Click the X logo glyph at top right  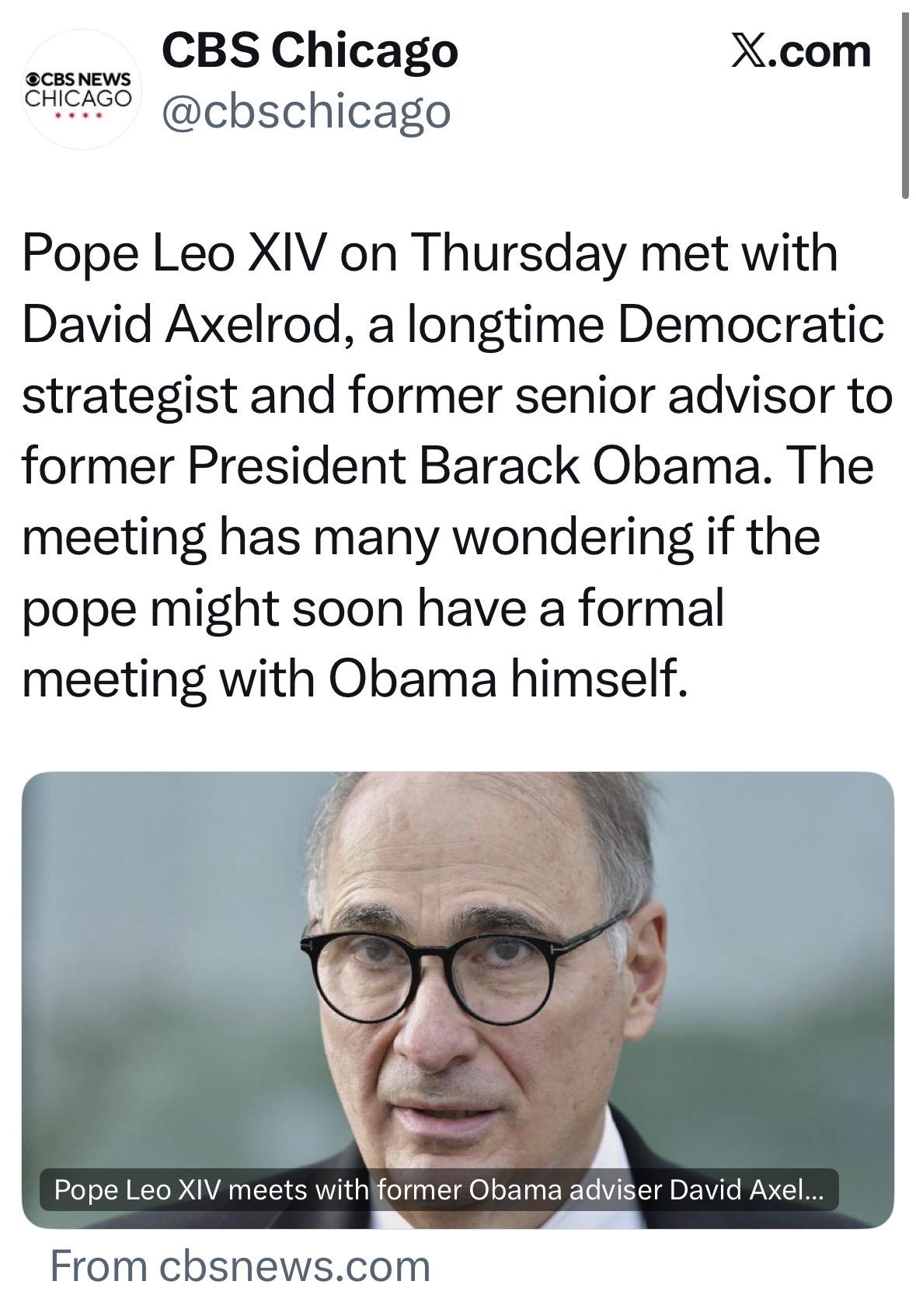[x=749, y=53]
